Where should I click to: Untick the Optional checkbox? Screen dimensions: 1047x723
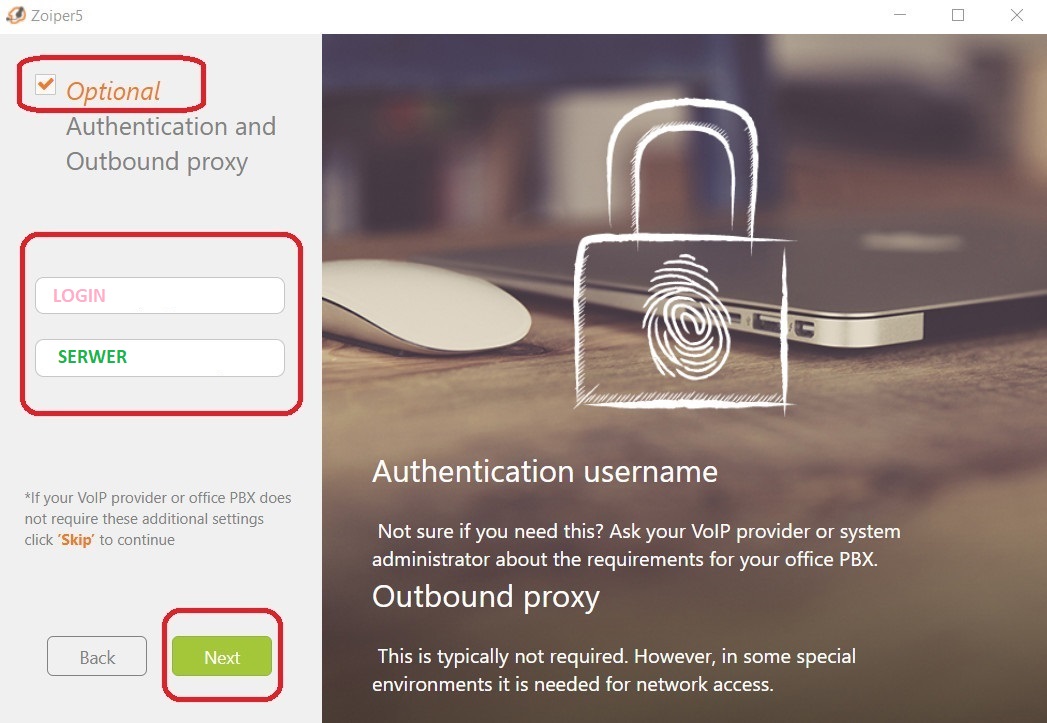point(45,84)
